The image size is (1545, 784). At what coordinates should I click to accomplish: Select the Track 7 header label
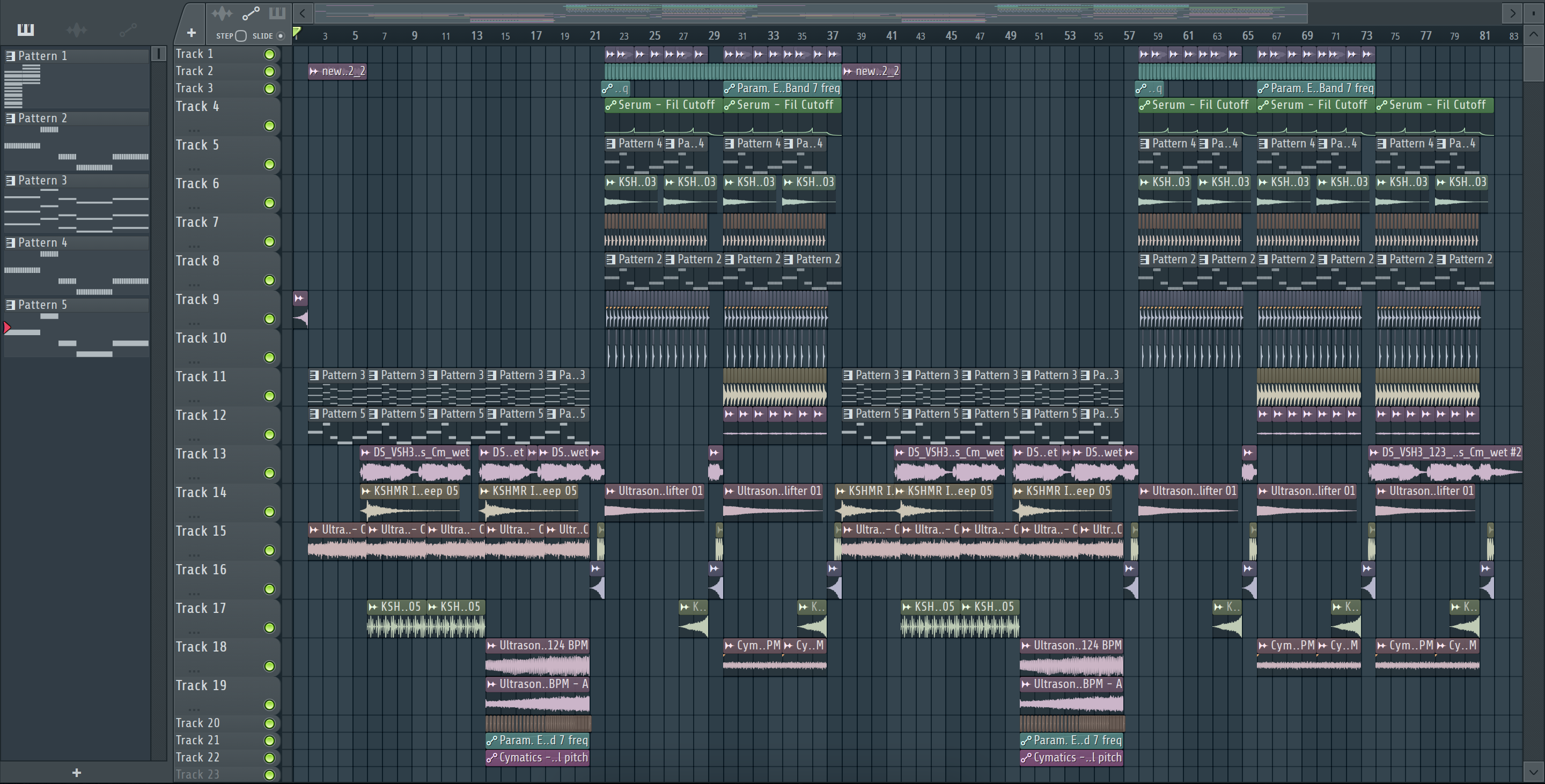coord(197,223)
